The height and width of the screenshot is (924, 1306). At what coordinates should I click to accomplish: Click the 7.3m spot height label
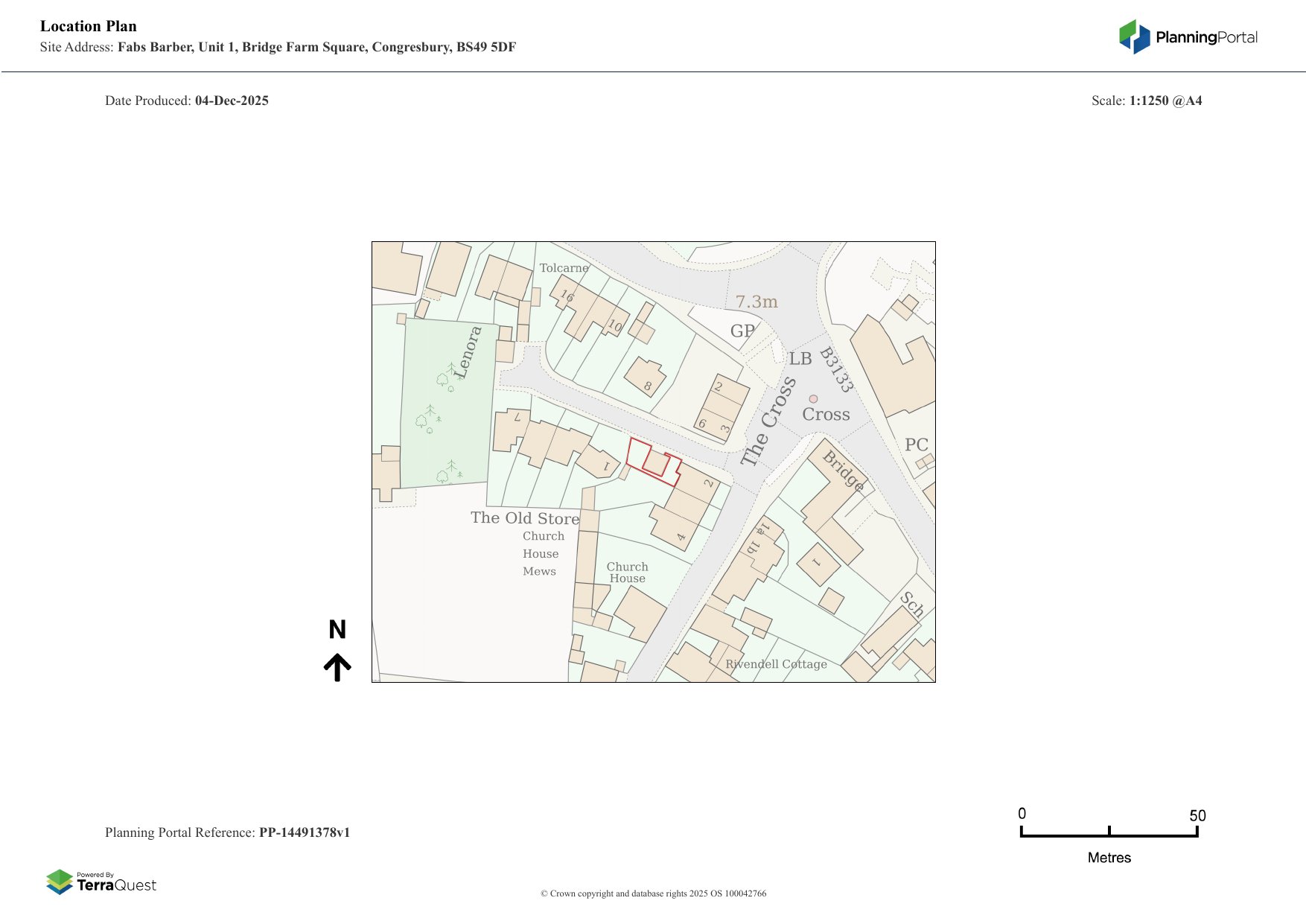pyautogui.click(x=756, y=302)
